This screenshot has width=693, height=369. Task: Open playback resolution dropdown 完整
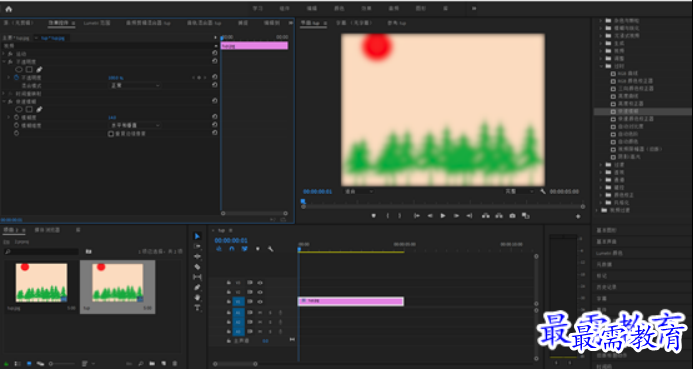coord(520,191)
